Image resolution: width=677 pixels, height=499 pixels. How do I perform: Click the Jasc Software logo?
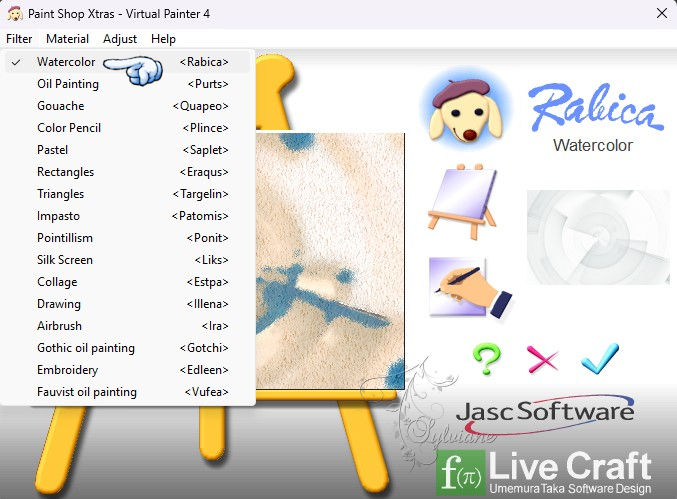pyautogui.click(x=545, y=414)
